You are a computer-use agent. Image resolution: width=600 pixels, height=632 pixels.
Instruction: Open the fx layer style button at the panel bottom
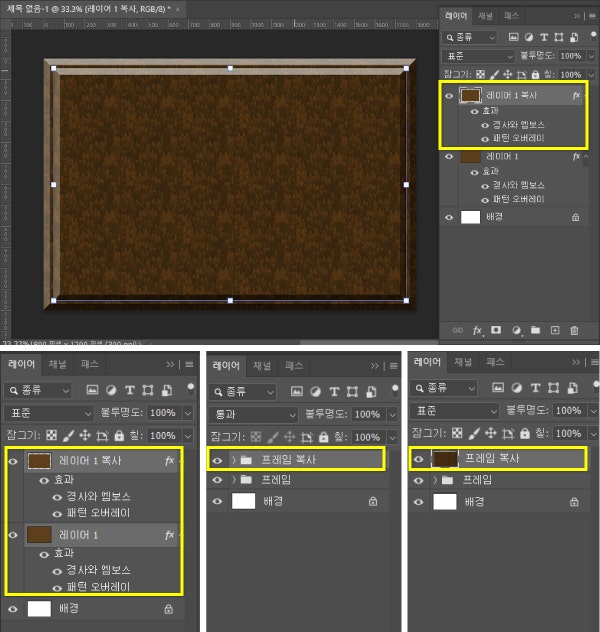[477, 331]
